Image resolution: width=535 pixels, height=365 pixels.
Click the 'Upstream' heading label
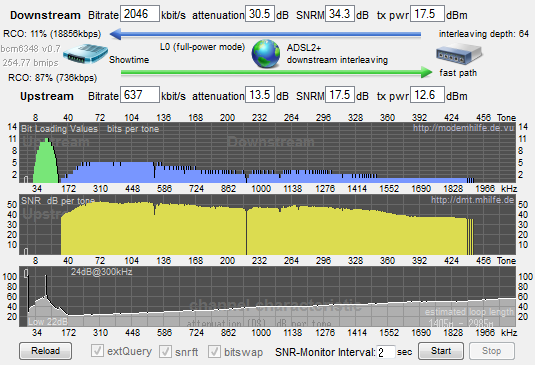(x=47, y=96)
